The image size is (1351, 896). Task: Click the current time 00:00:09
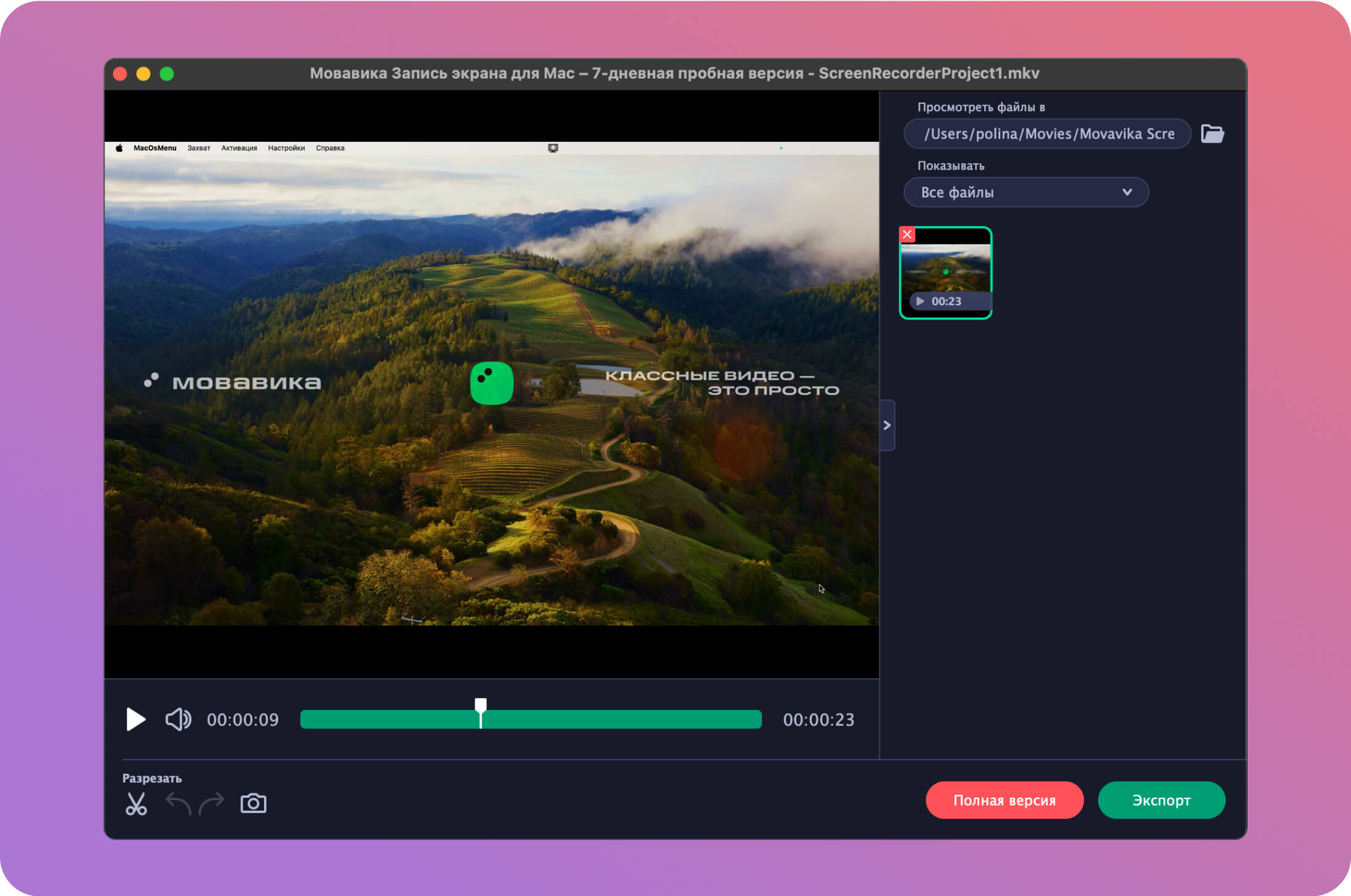[243, 720]
